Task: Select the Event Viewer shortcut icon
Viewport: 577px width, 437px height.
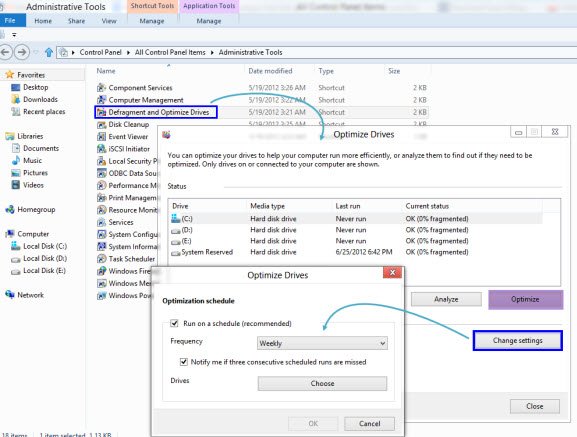Action: [102, 137]
